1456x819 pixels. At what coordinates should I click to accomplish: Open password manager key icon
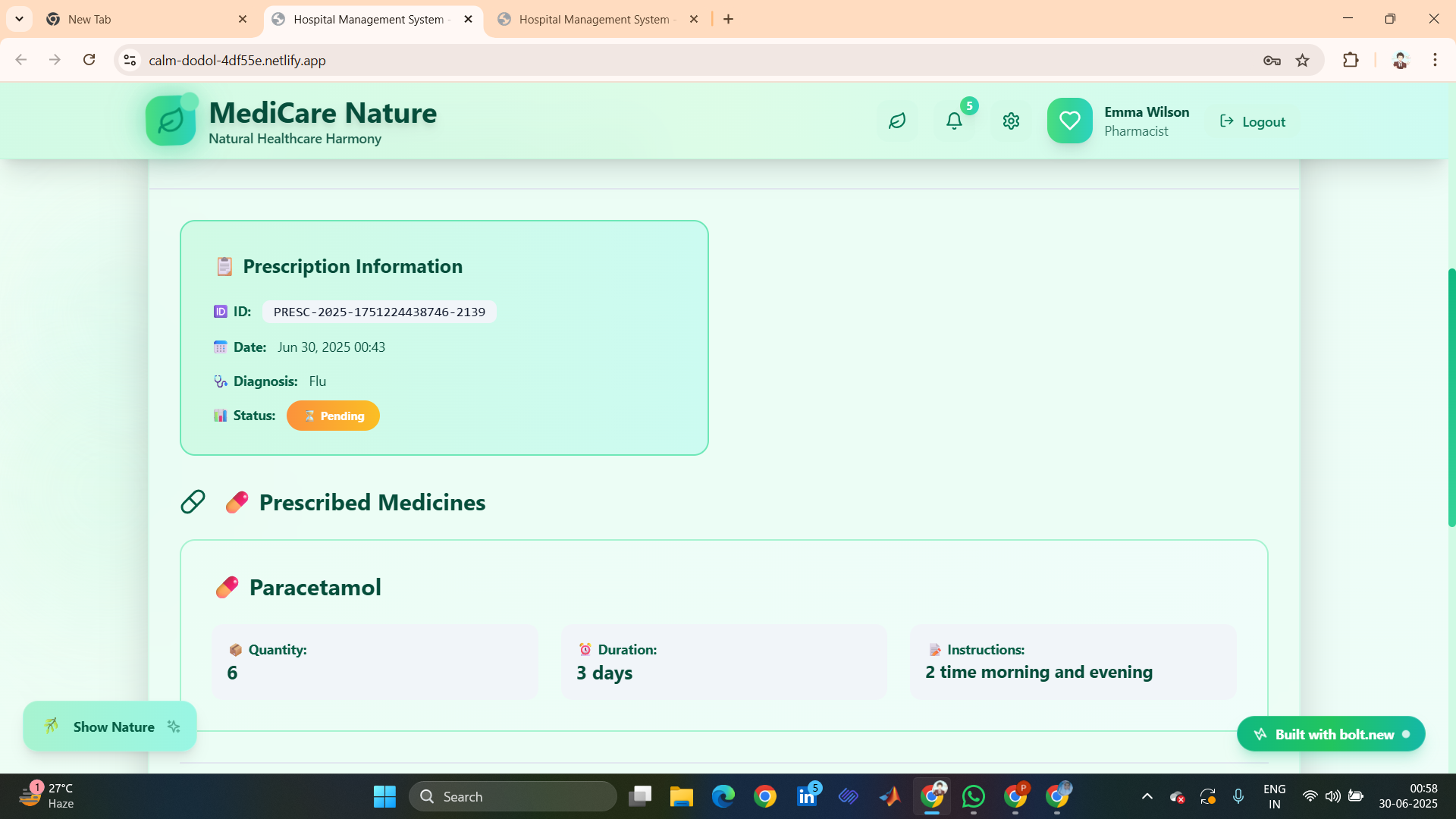click(1272, 61)
